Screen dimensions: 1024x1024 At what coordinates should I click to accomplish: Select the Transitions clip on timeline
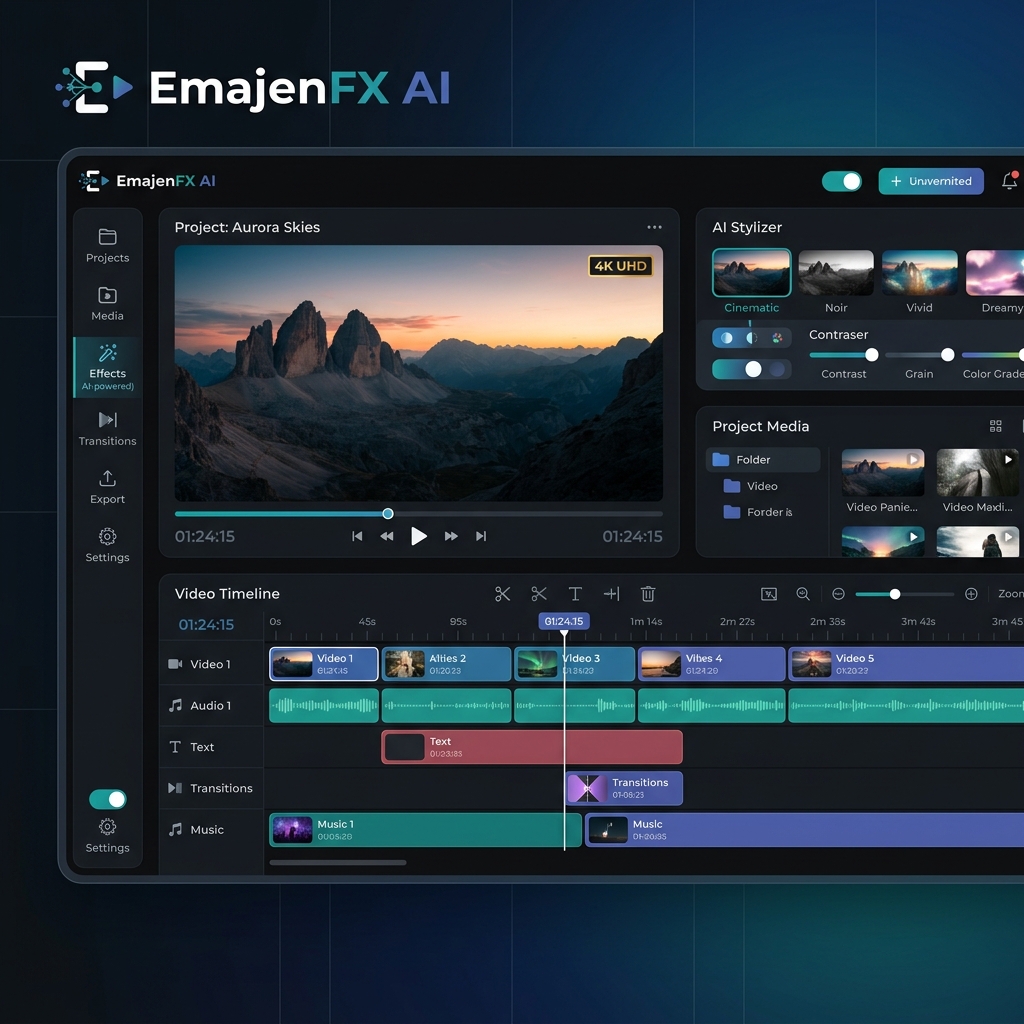pyautogui.click(x=624, y=788)
